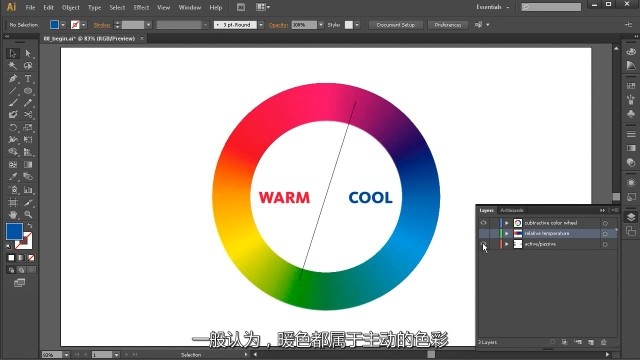Image resolution: width=640 pixels, height=360 pixels.
Task: Pick the Zoom tool
Action: 28,214
